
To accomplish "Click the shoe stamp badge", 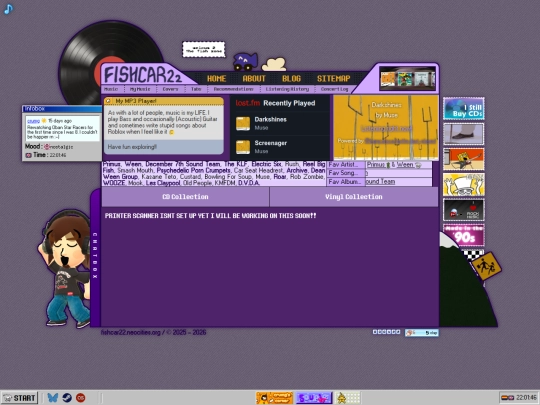I will pyautogui.click(x=464, y=134).
